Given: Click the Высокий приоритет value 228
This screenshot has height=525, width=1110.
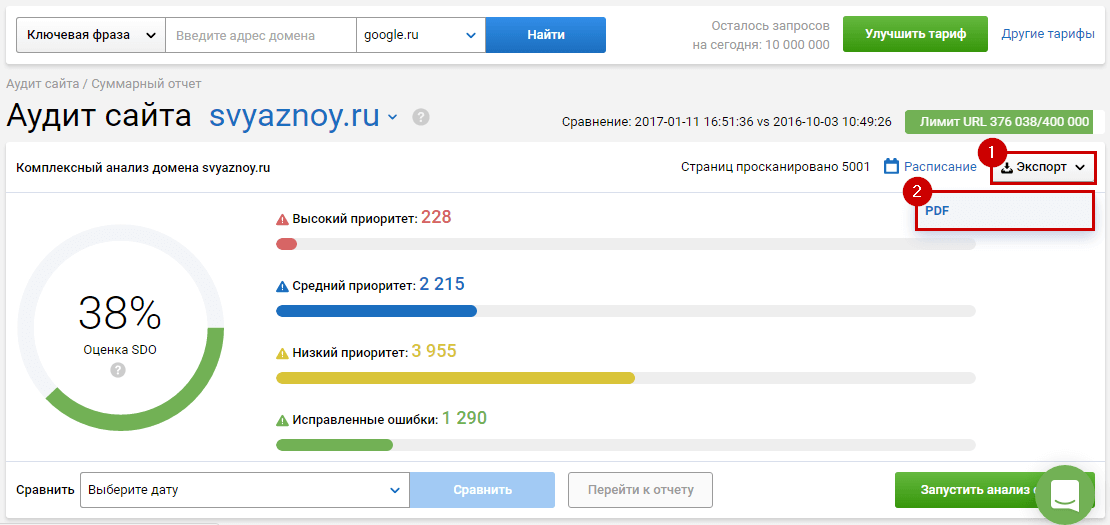Looking at the screenshot, I should (436, 217).
